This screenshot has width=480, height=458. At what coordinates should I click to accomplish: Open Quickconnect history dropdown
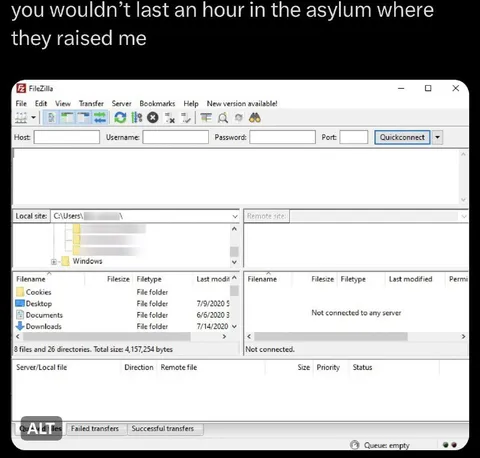pos(438,137)
